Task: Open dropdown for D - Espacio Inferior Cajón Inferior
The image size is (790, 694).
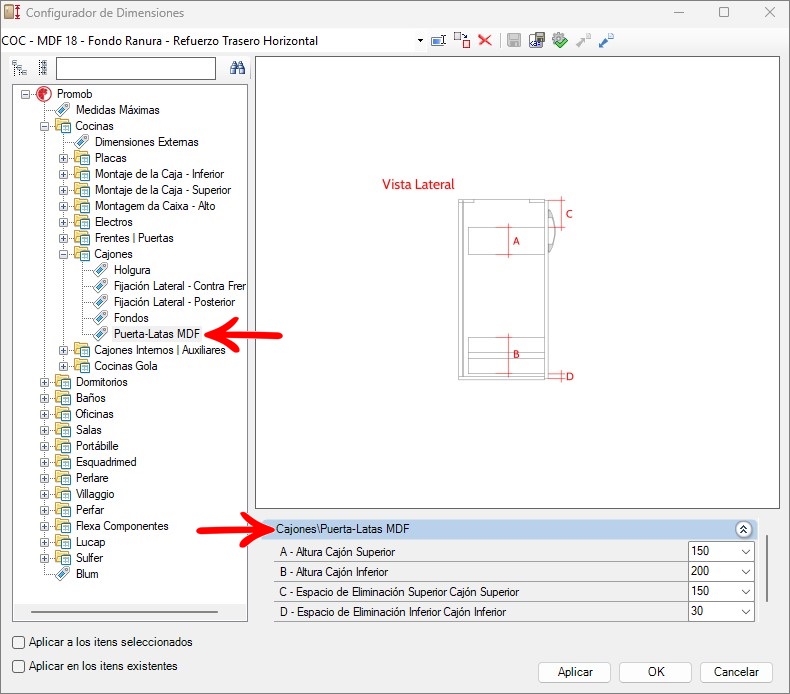Action: point(746,612)
